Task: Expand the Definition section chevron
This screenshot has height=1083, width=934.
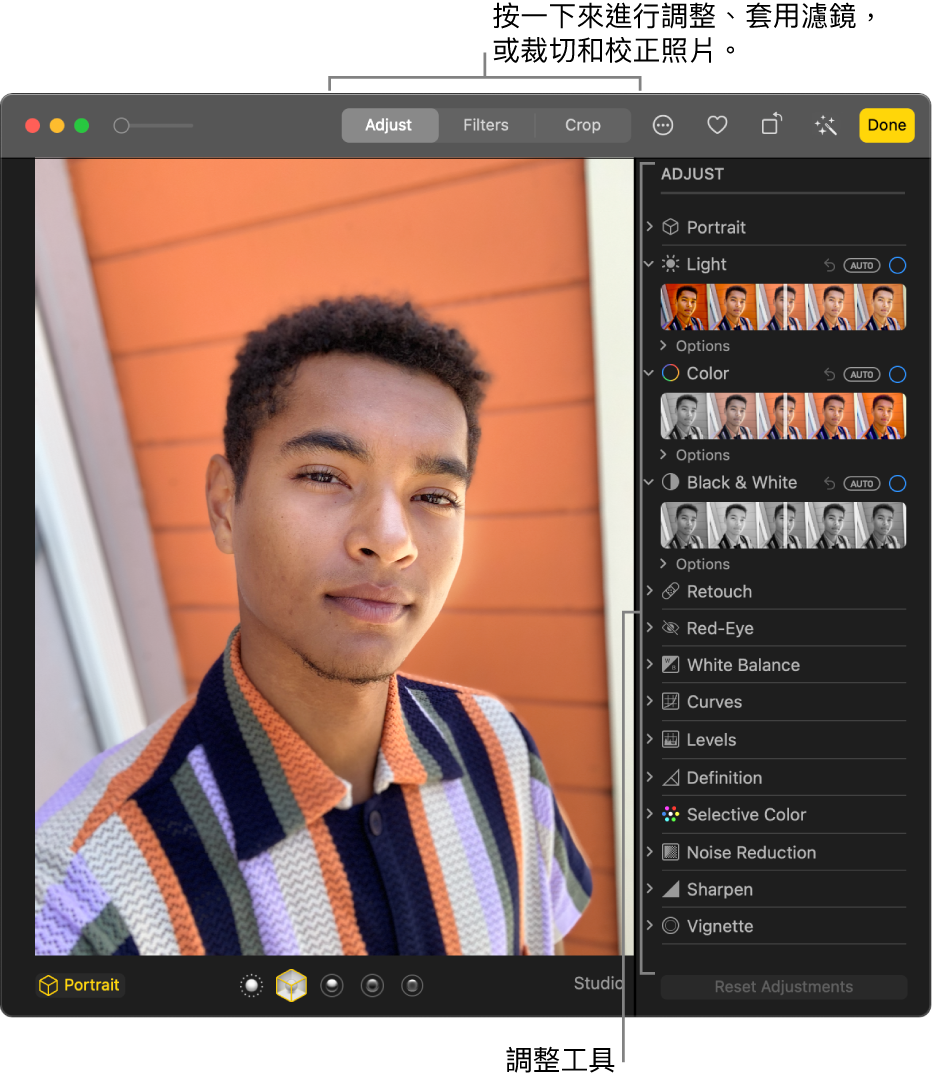Action: [649, 777]
